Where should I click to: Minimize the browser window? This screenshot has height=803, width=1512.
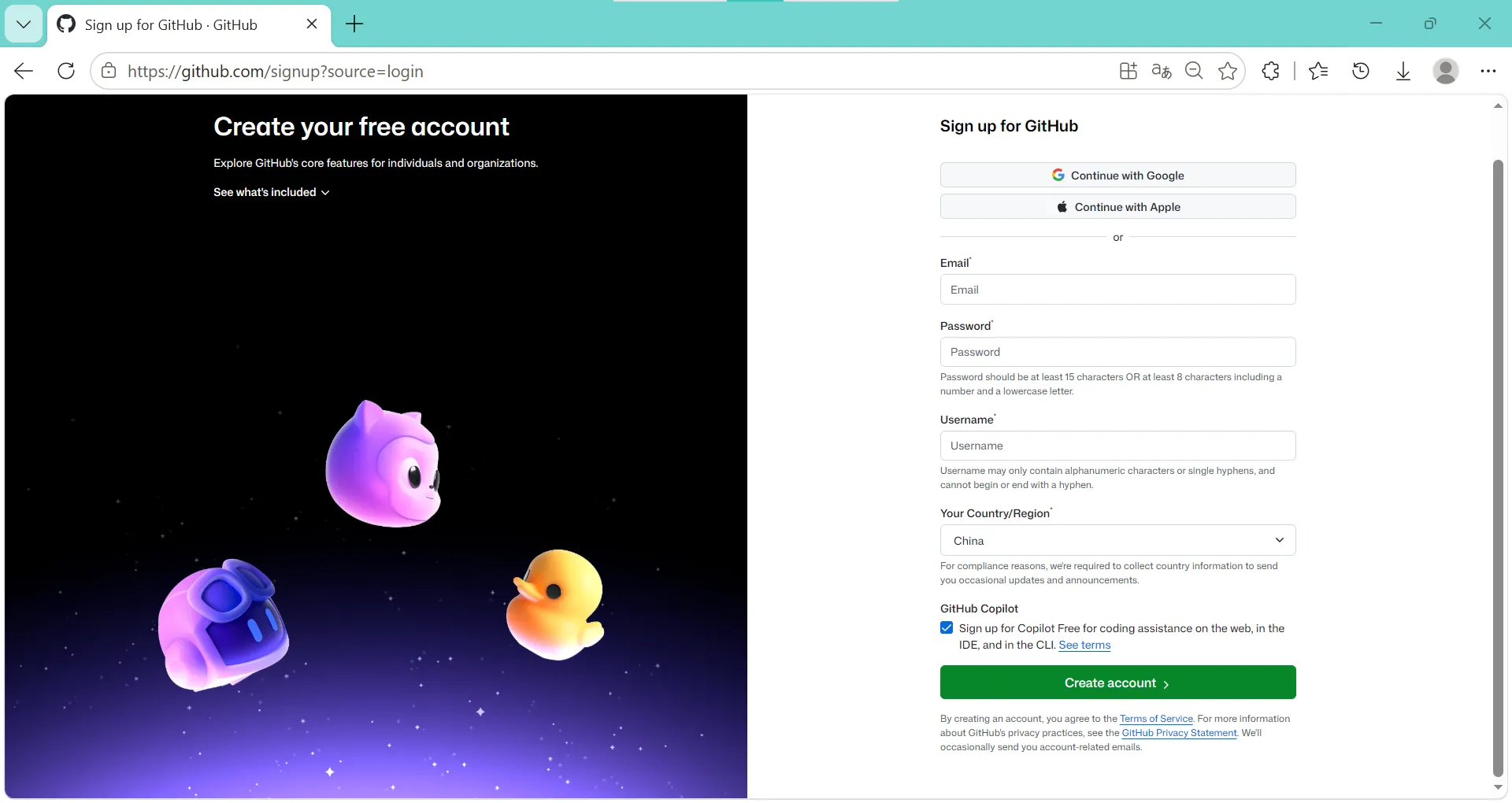1376,24
